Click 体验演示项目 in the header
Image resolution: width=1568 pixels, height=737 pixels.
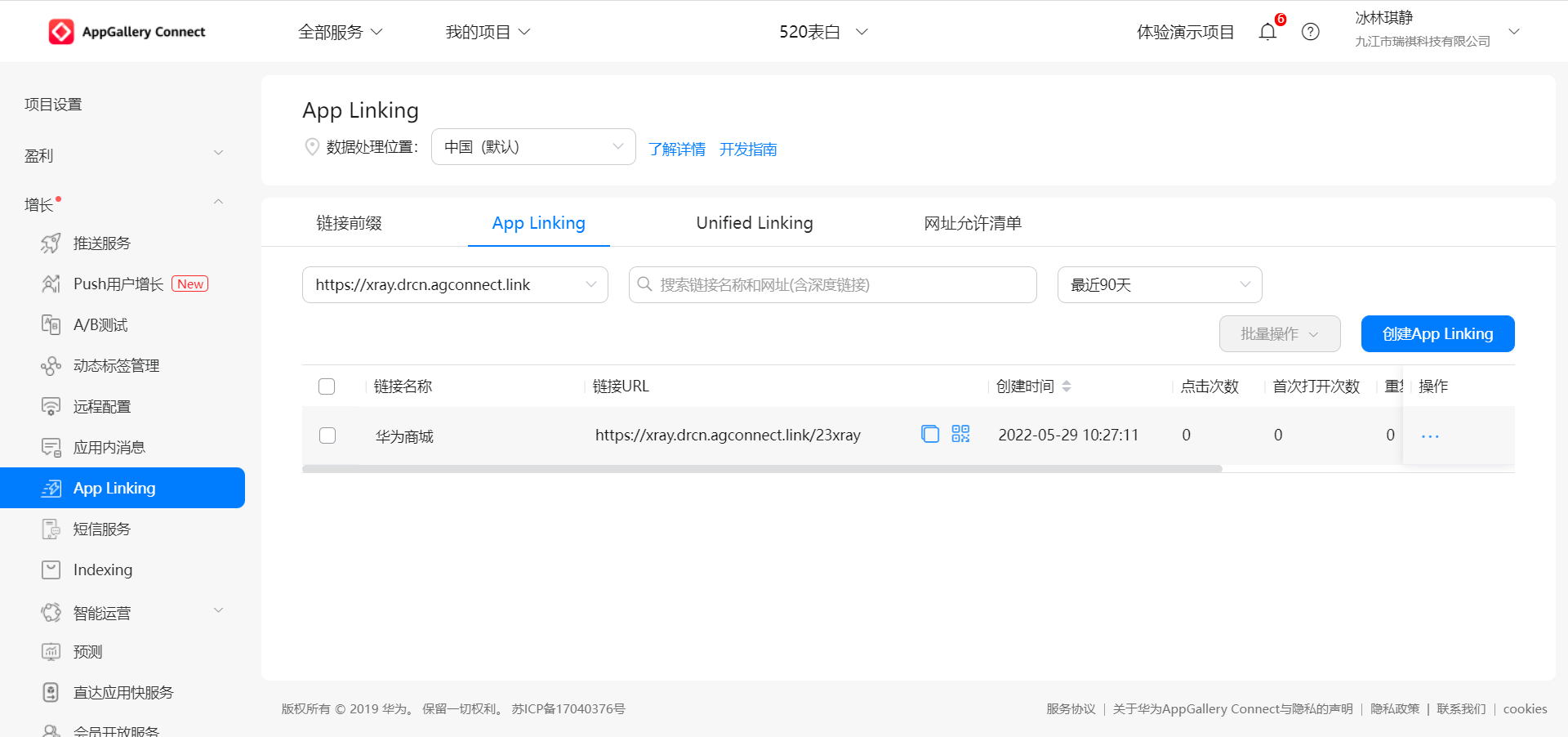(x=1185, y=32)
